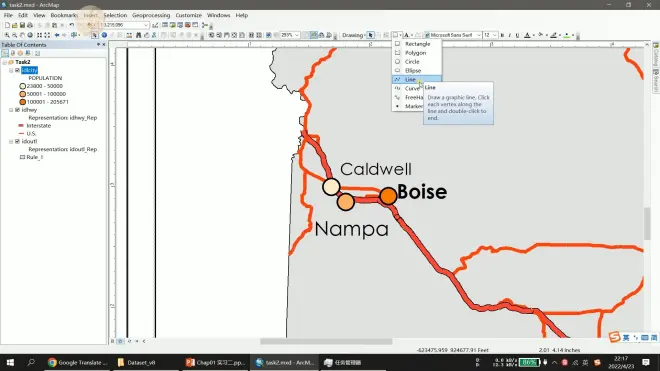Uncheck the idlcity layer checkbox
Viewport: 660px width, 371px height.
point(17,70)
